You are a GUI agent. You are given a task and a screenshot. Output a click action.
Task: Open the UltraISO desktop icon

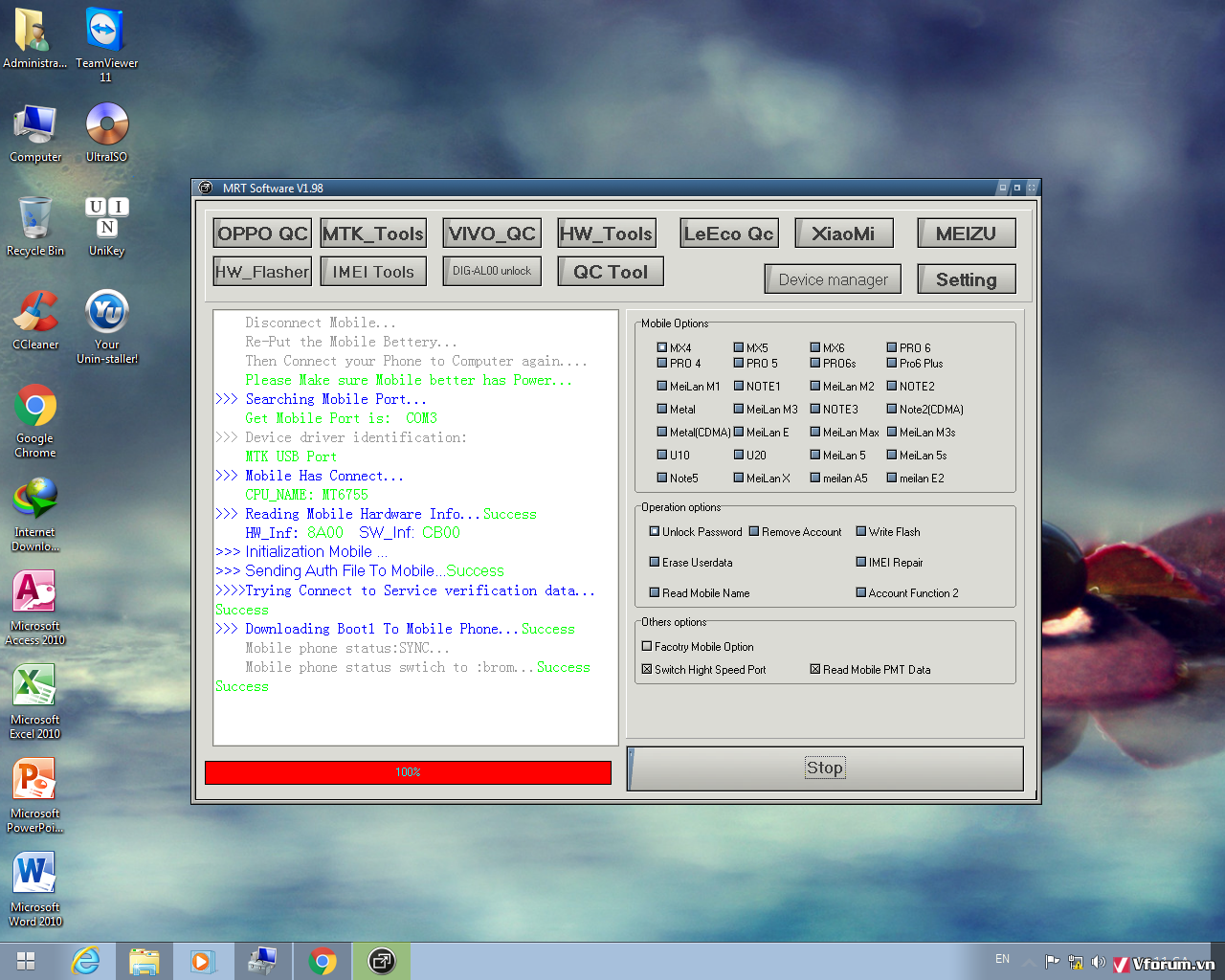[106, 133]
